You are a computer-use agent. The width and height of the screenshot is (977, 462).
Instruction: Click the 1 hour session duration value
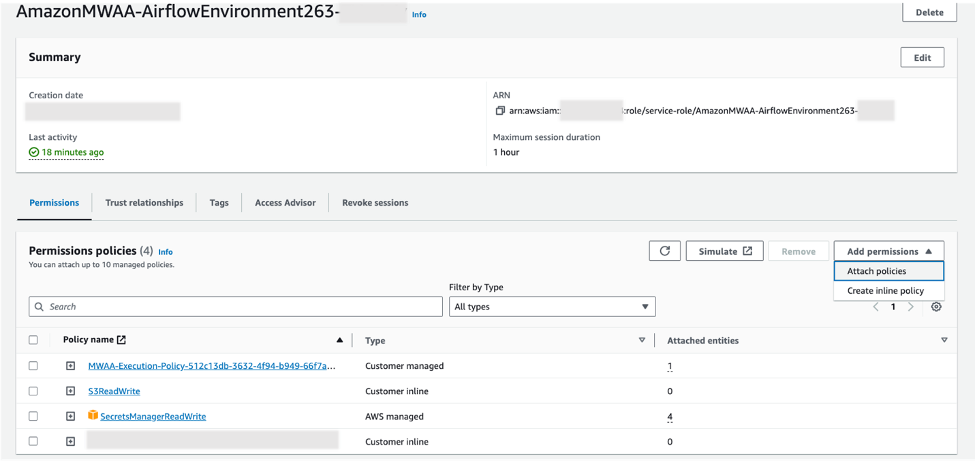click(x=506, y=152)
